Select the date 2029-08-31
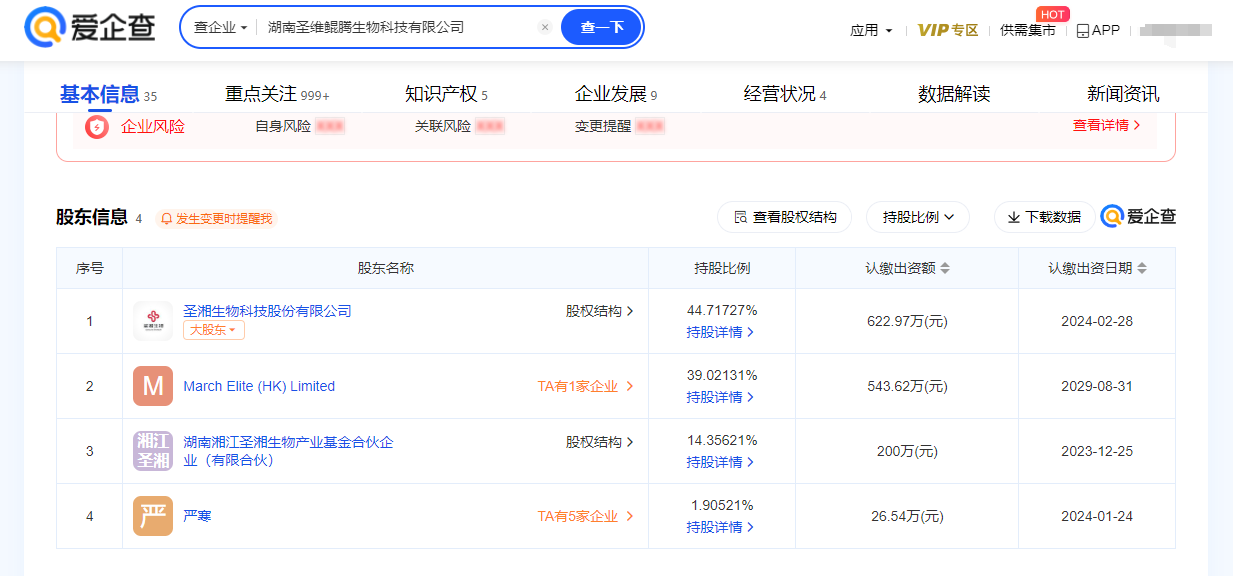Viewport: 1233px width, 576px height. coord(1097,386)
